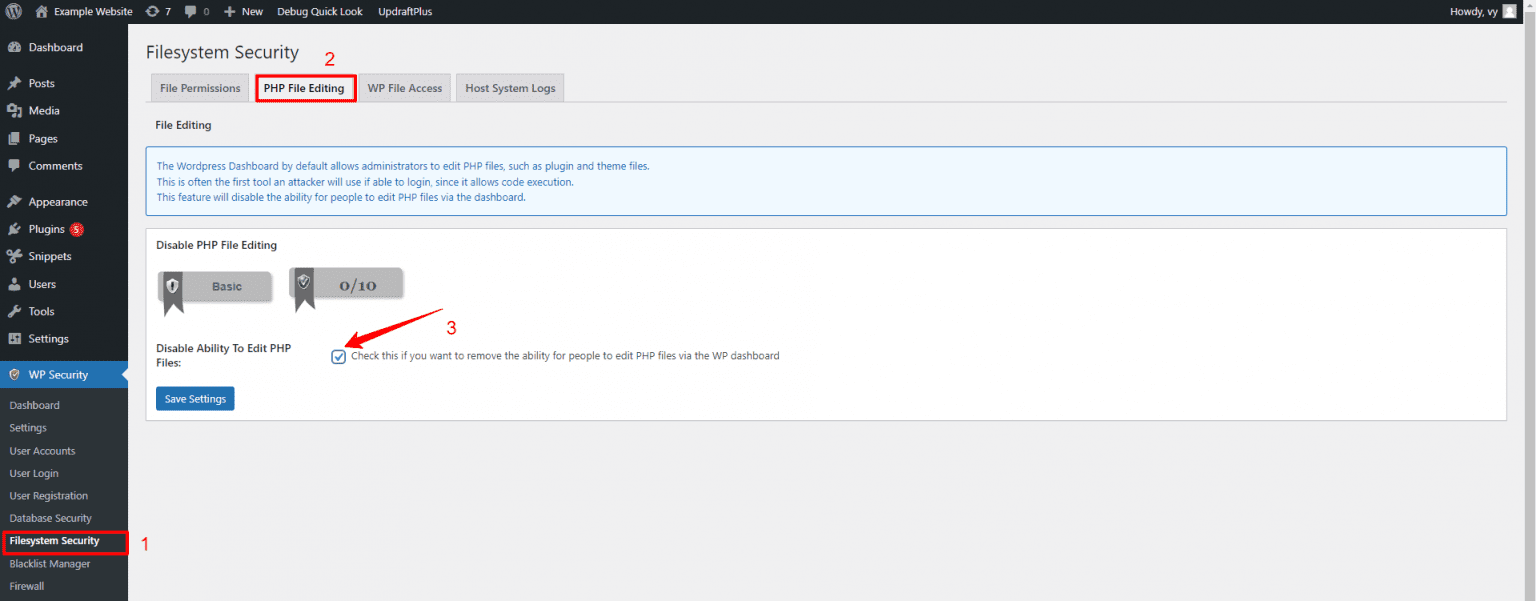The image size is (1536, 601).
Task: Click Debug Quick Look in admin bar
Action: (x=320, y=12)
